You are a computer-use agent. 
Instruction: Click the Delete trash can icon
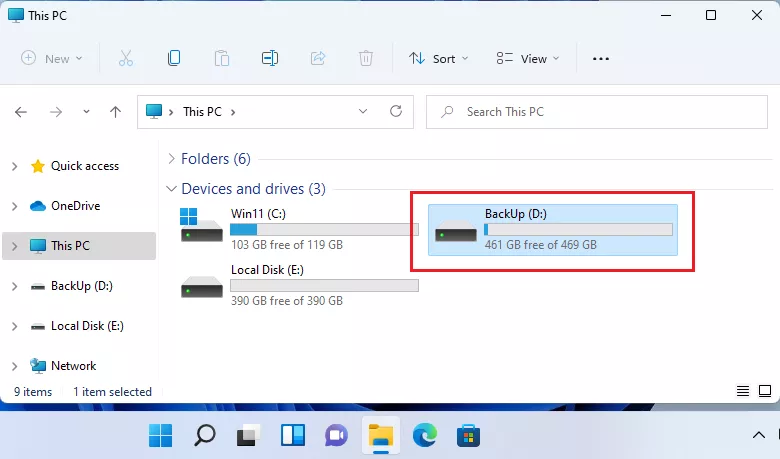(366, 58)
